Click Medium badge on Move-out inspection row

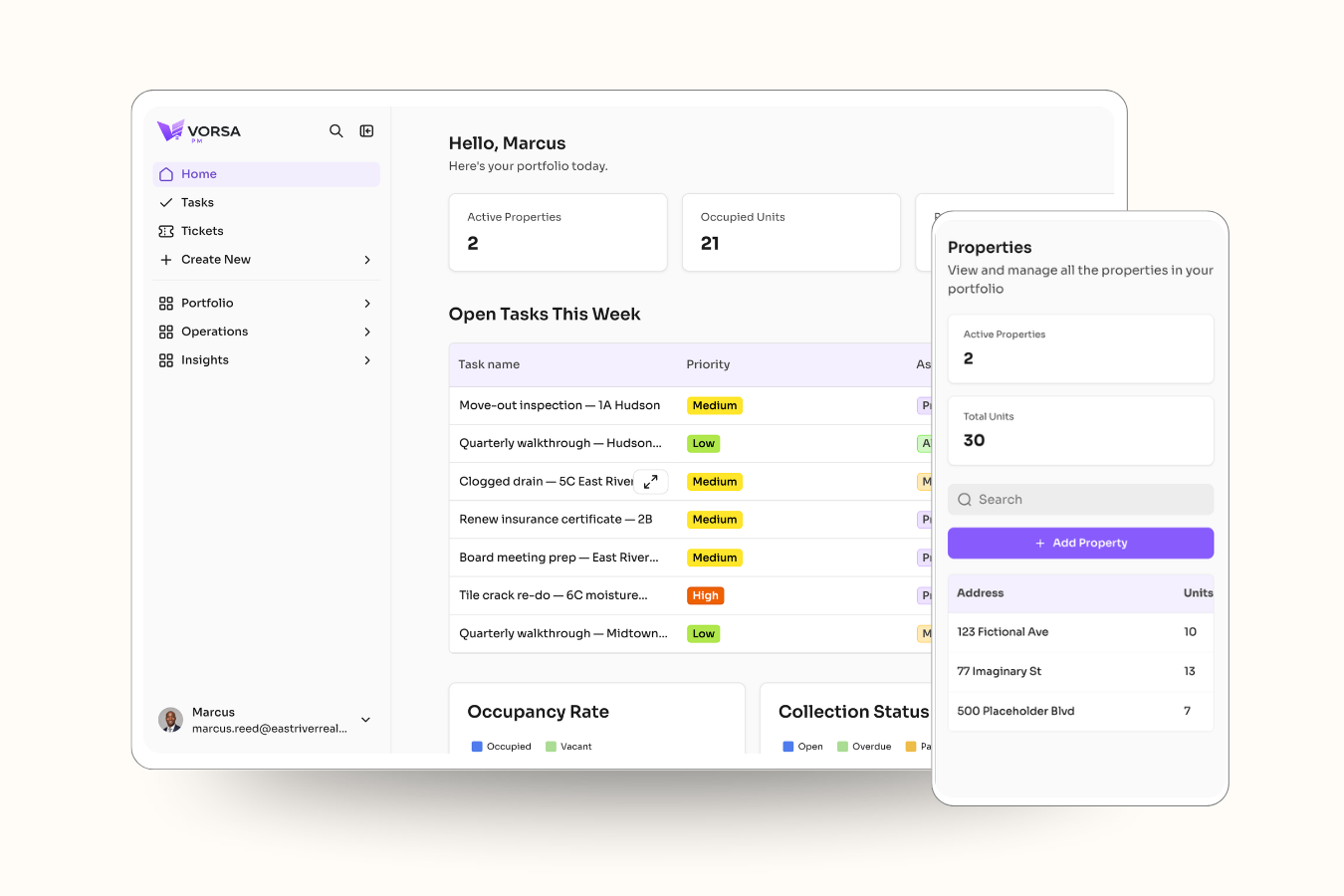coord(715,406)
